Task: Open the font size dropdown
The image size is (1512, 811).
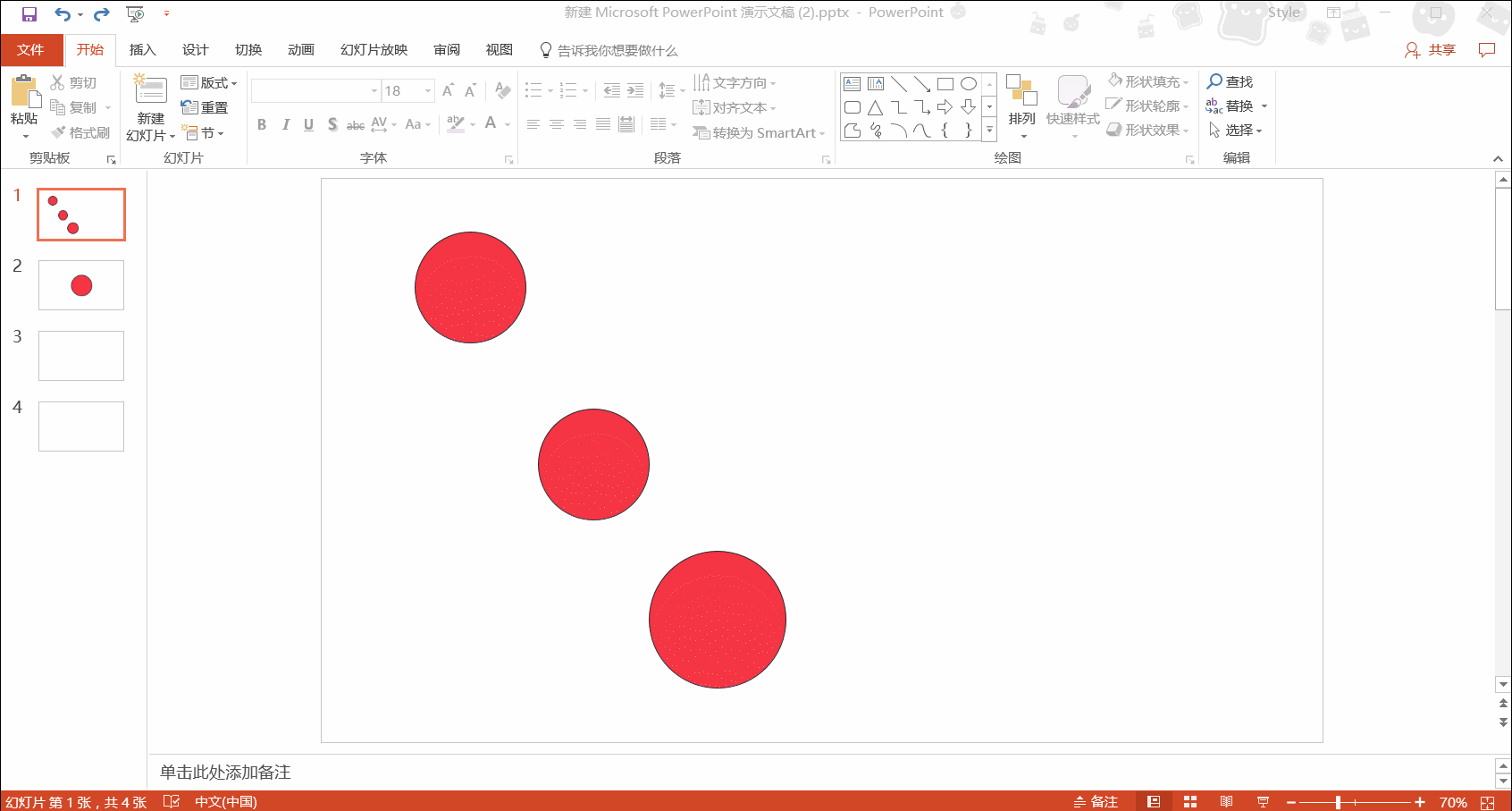Action: [x=428, y=91]
